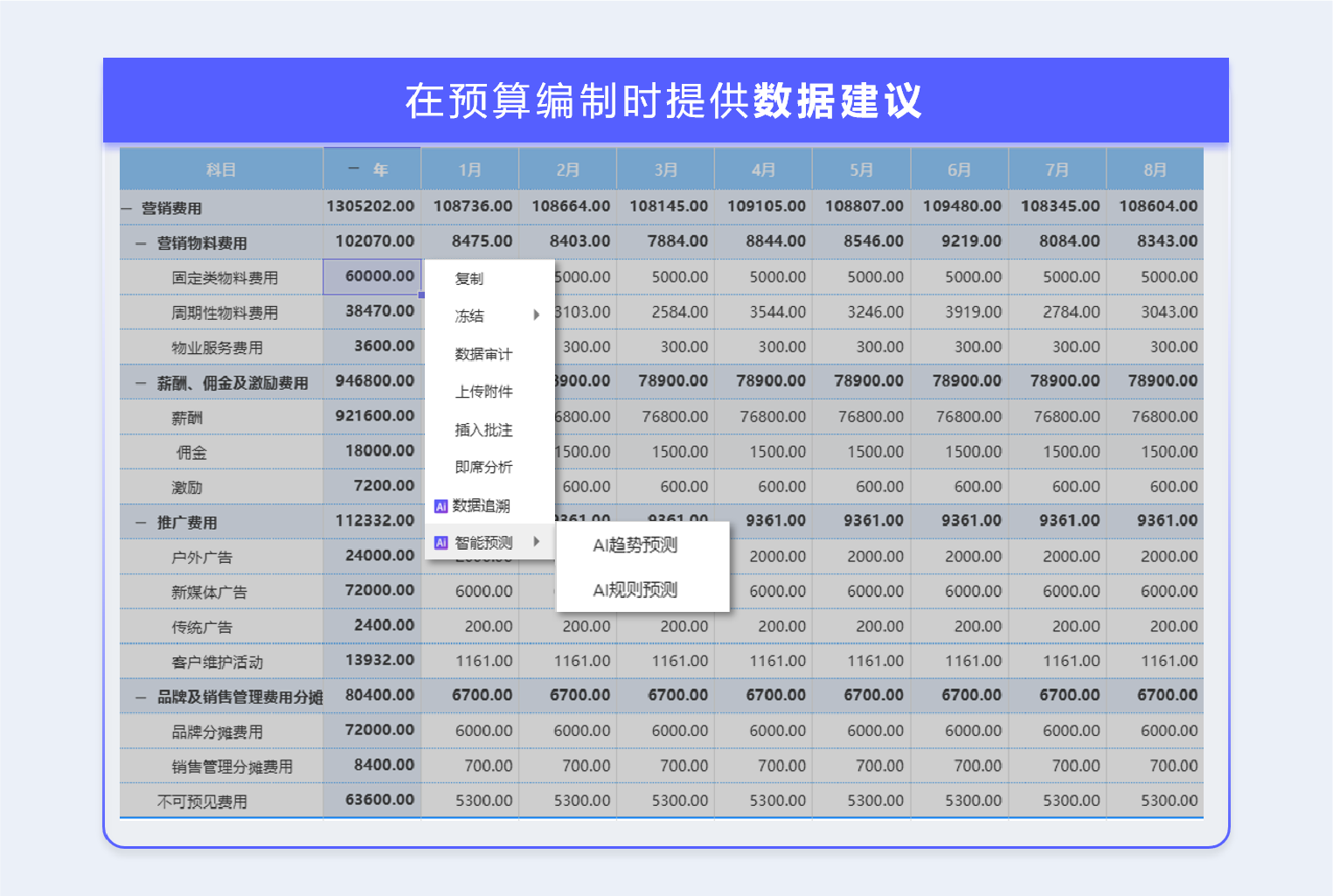Click the 1月 column header
The image size is (1333, 896).
coord(470,170)
